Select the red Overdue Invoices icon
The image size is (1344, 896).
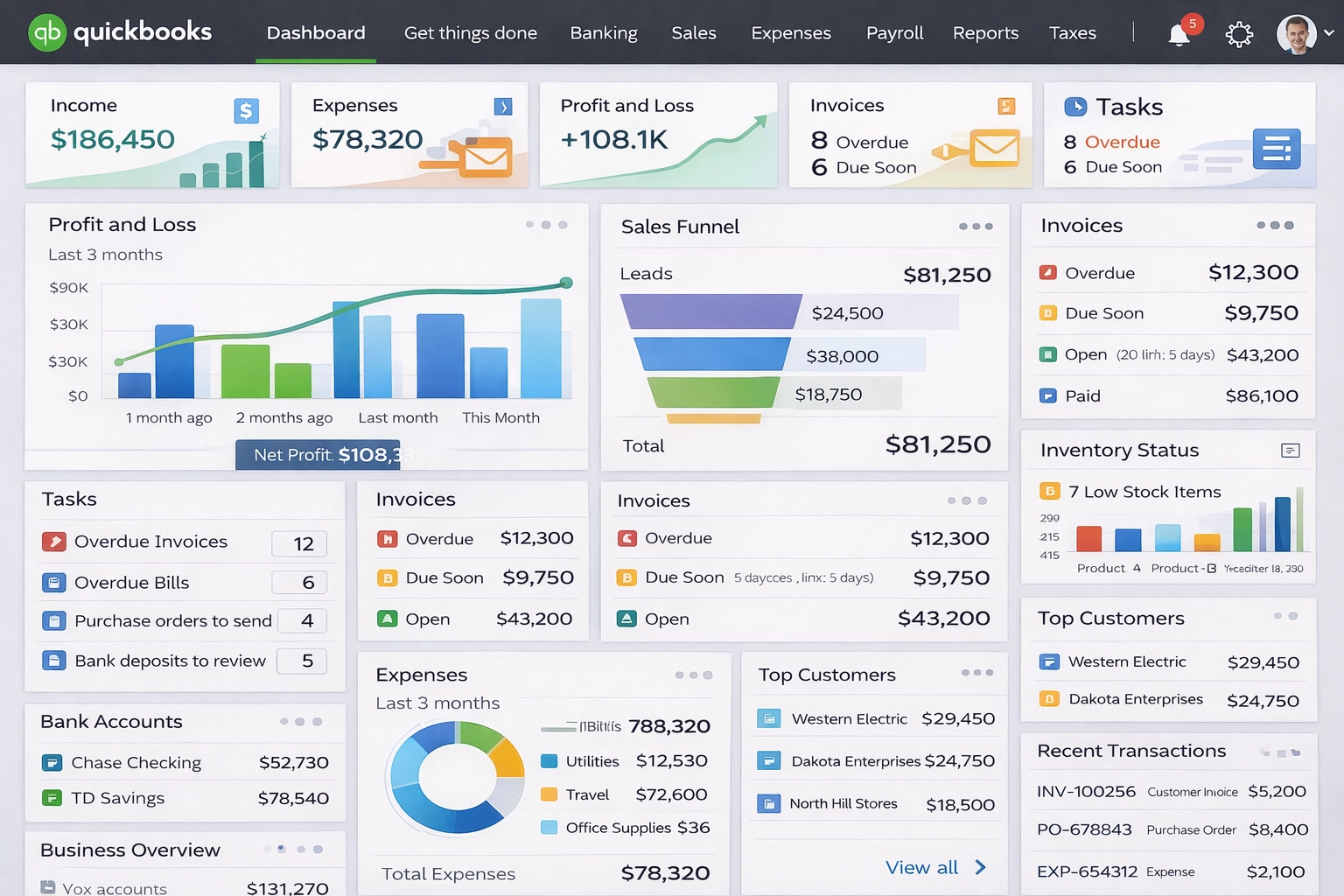coord(54,542)
